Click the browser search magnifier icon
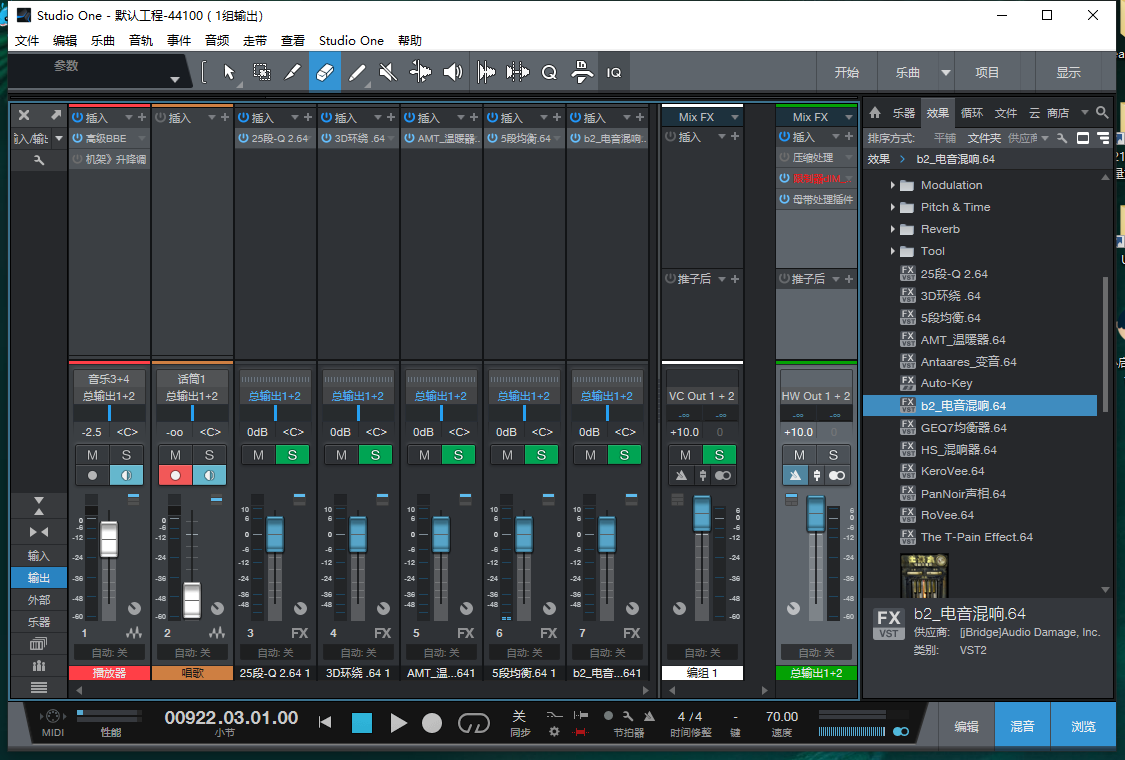Viewport: 1125px width, 760px height. click(x=1103, y=113)
